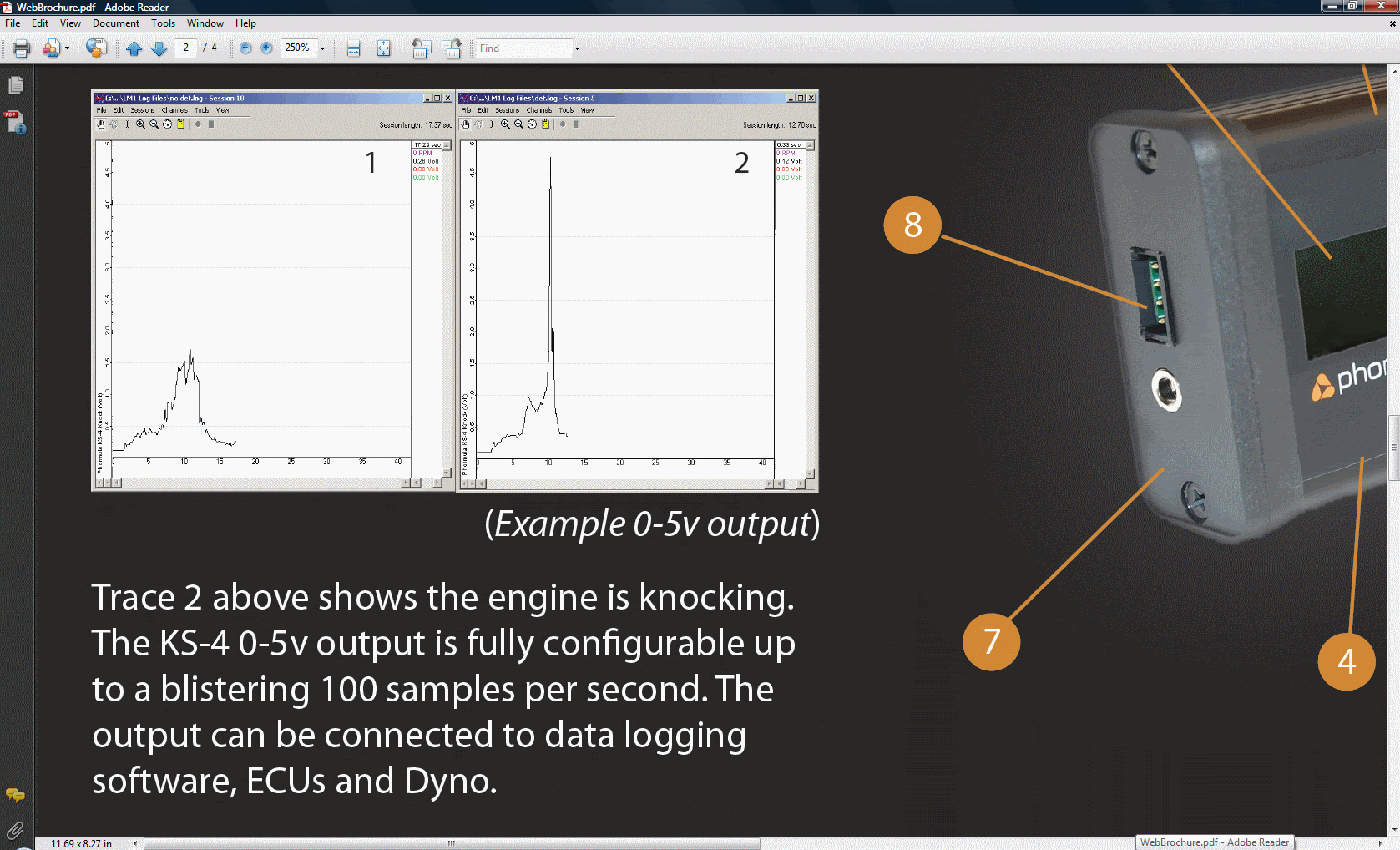Click the 250% zoom value field
Image resolution: width=1400 pixels, height=850 pixels.
click(x=298, y=48)
